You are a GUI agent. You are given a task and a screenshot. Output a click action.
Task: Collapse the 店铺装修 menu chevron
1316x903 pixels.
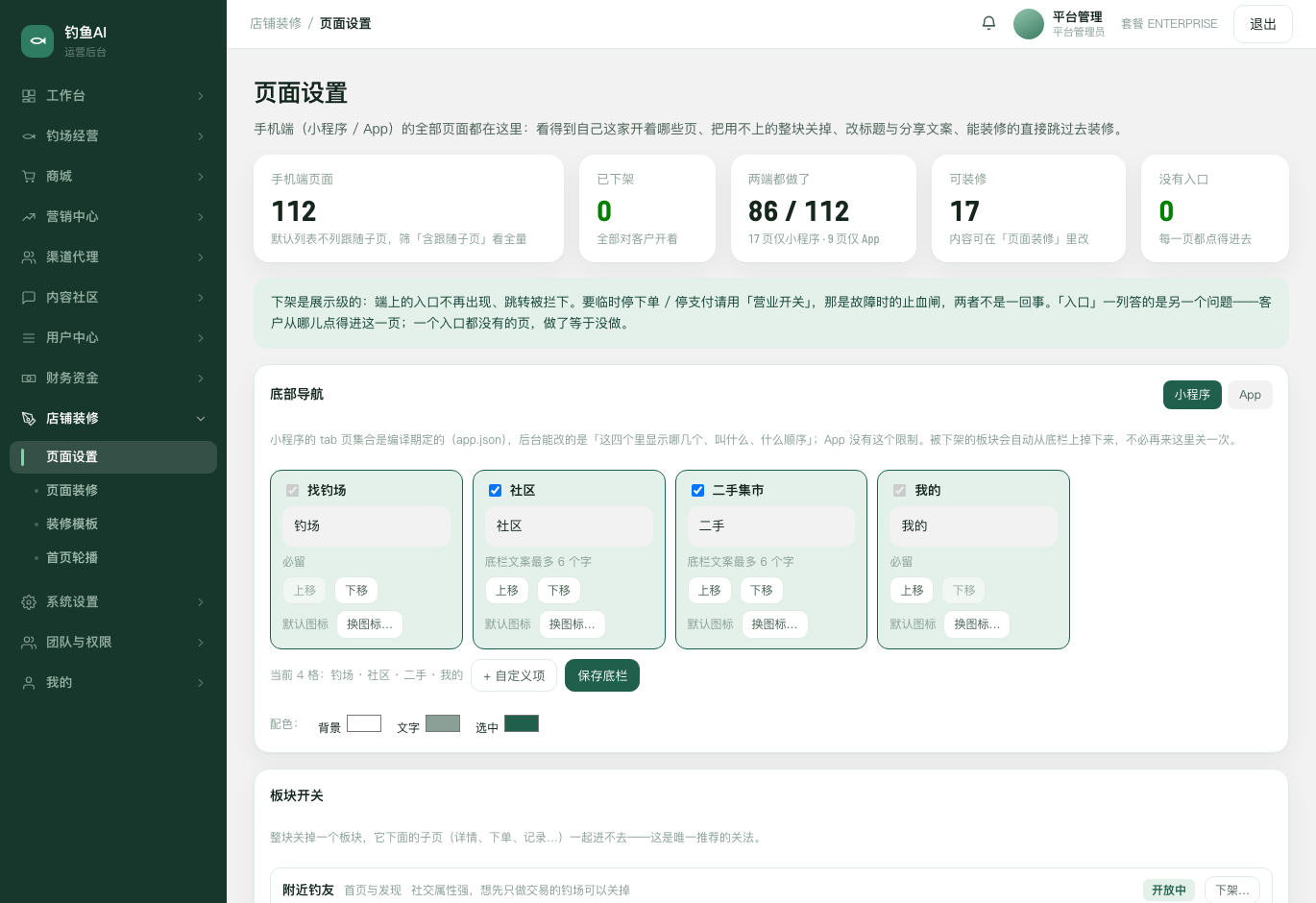point(201,419)
